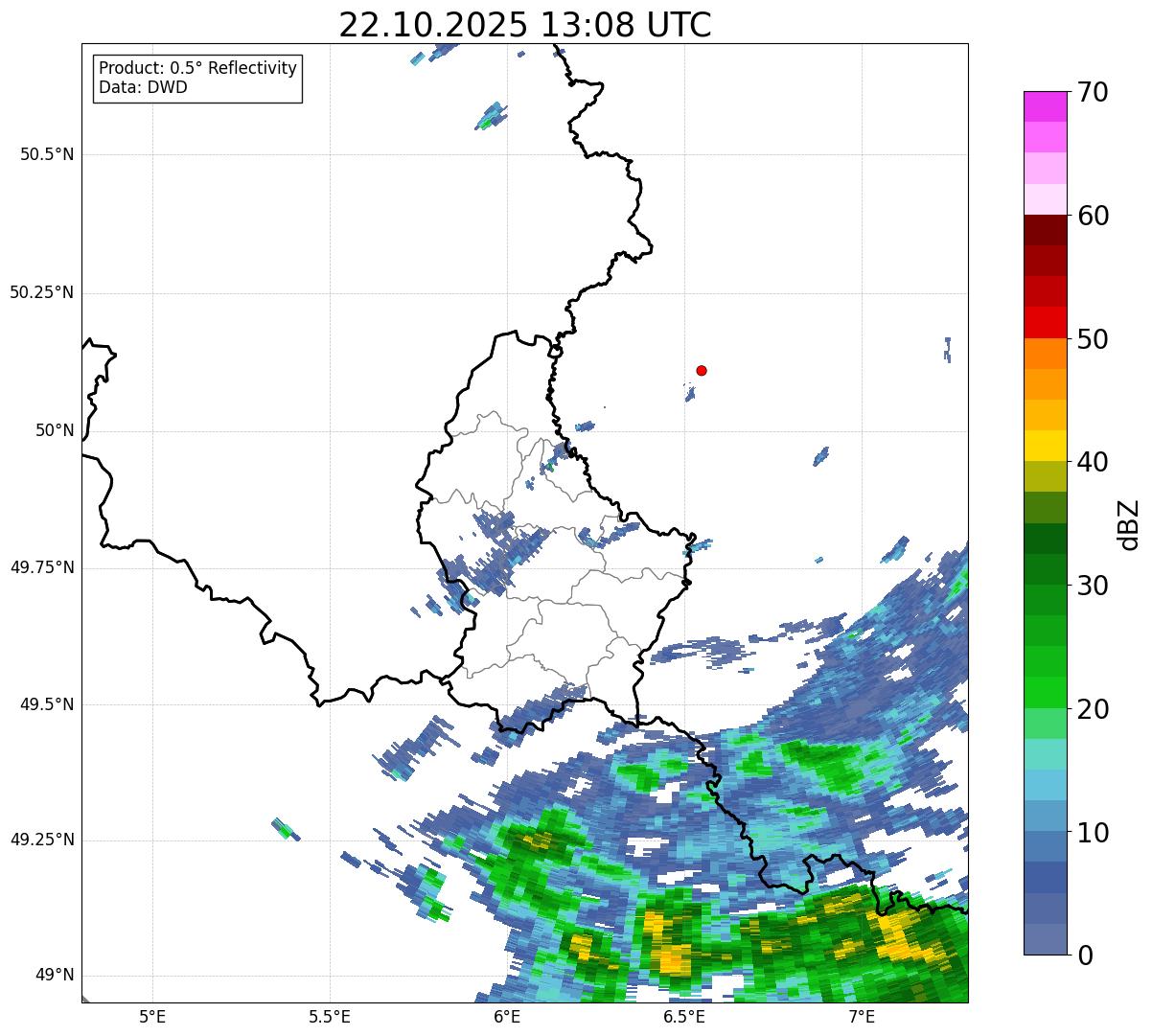This screenshot has height=1036, width=1152.
Task: Click the 'Data: DWD' text
Action: coord(143,87)
